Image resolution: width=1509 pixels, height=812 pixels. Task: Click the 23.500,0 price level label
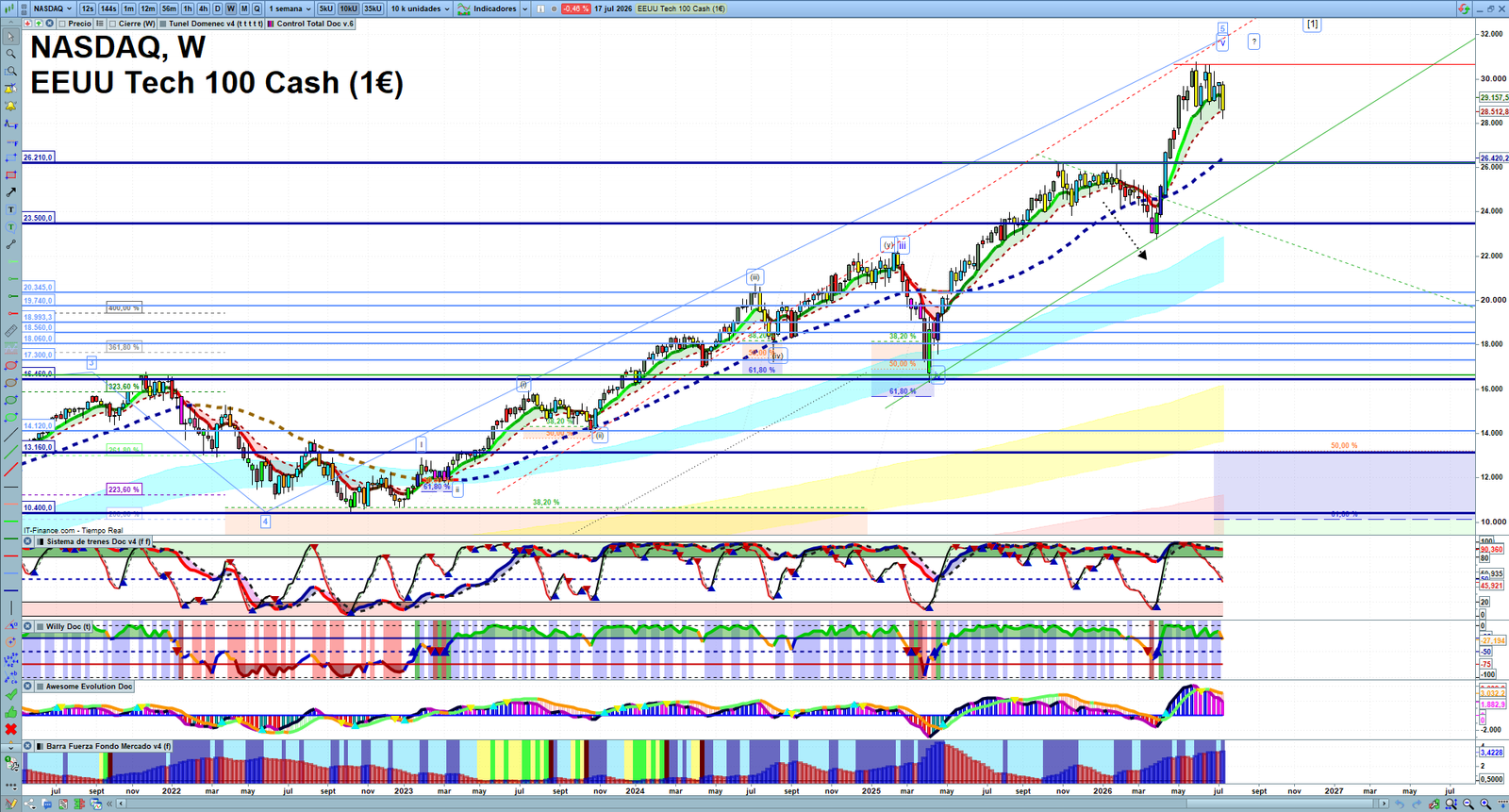[39, 218]
